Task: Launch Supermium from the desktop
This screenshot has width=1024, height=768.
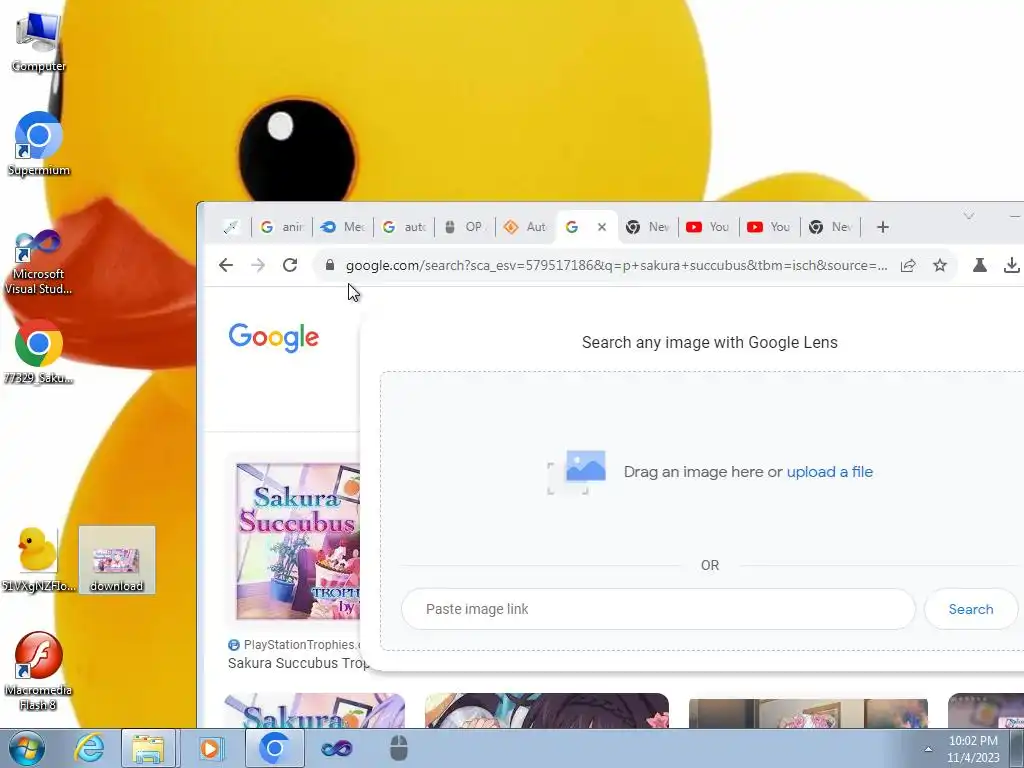Action: (38, 144)
